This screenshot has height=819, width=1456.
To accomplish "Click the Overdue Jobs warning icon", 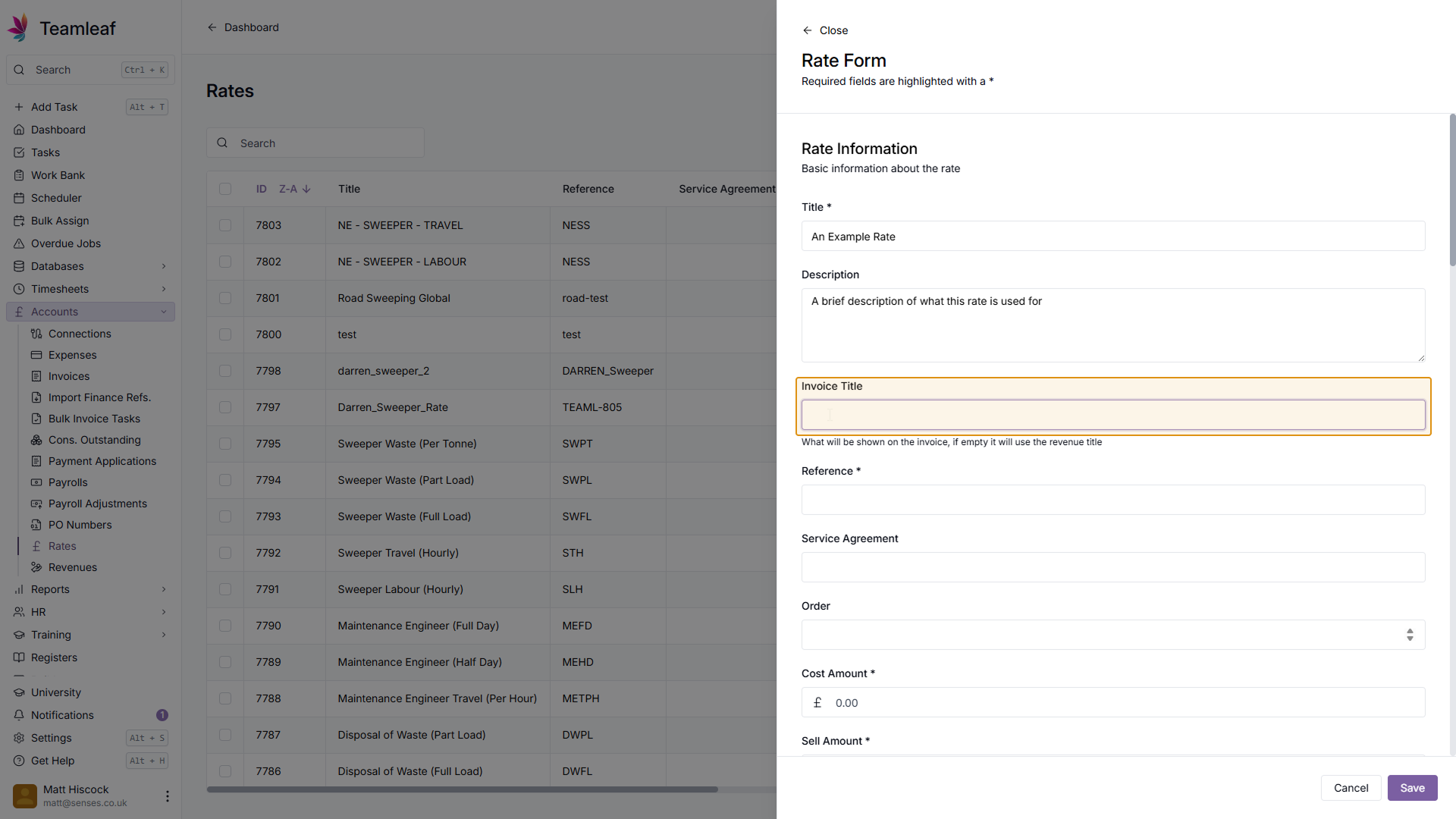I will [19, 243].
